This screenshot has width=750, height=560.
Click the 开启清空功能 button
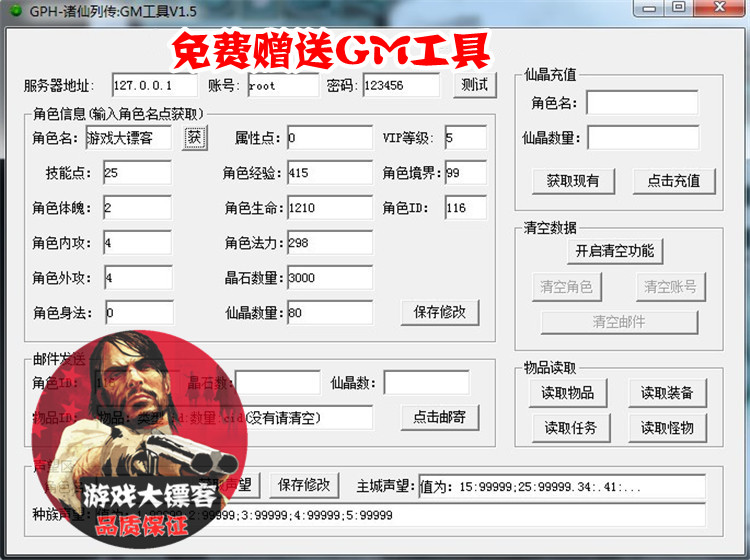[615, 251]
